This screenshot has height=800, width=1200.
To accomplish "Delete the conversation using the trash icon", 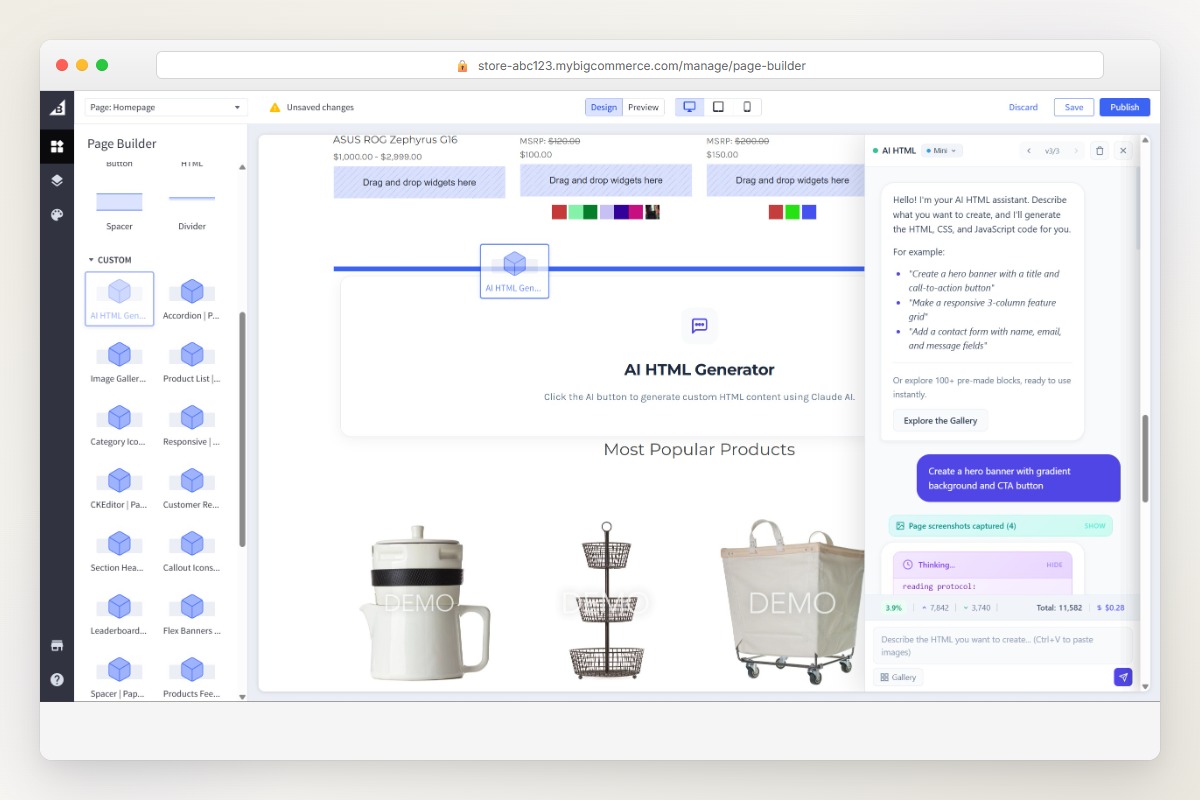I will tap(1100, 150).
